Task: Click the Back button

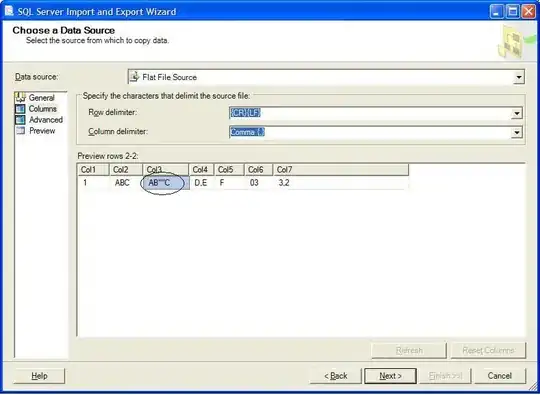Action: pyautogui.click(x=335, y=376)
